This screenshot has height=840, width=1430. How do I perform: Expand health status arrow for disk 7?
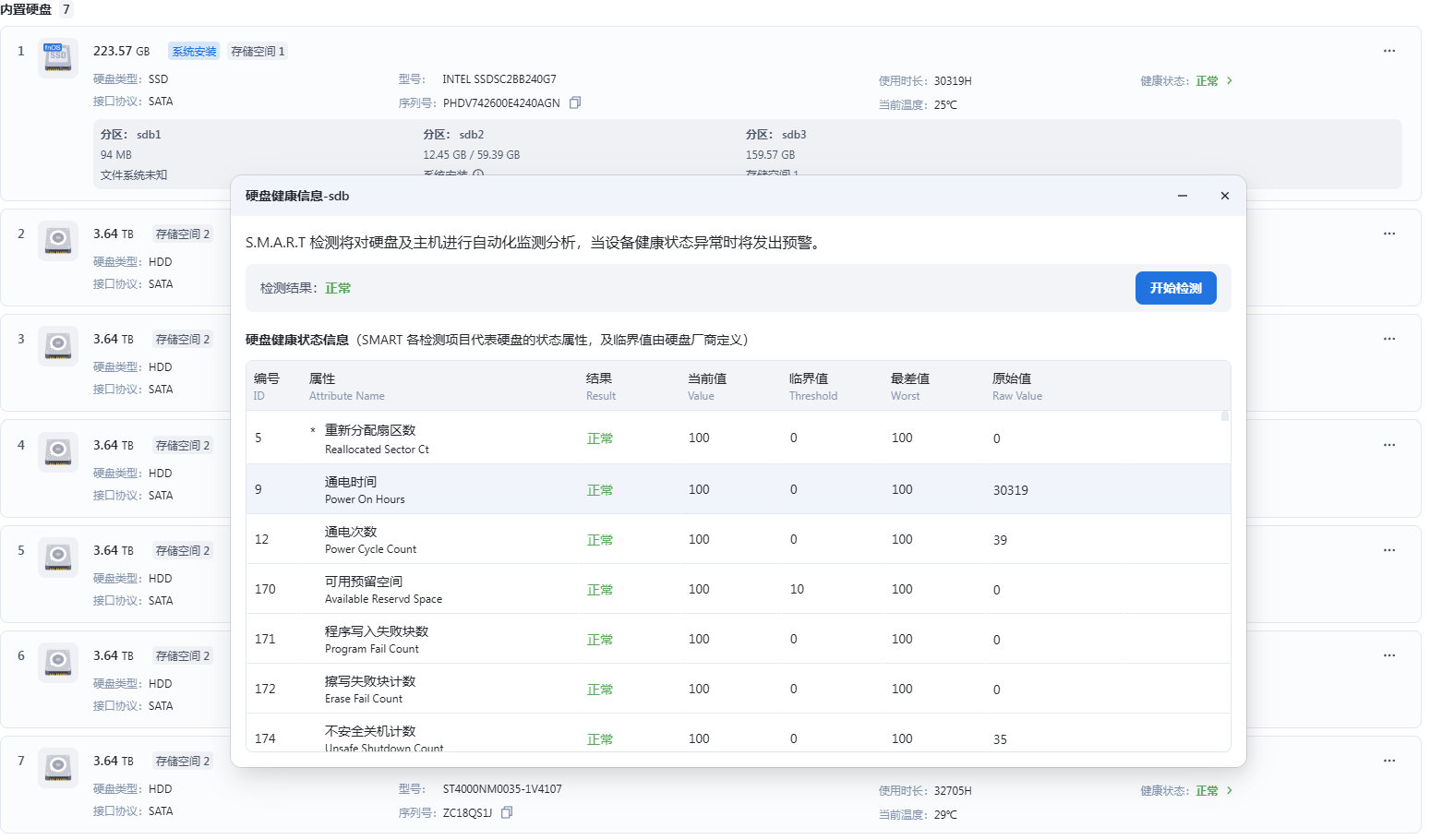1230,790
